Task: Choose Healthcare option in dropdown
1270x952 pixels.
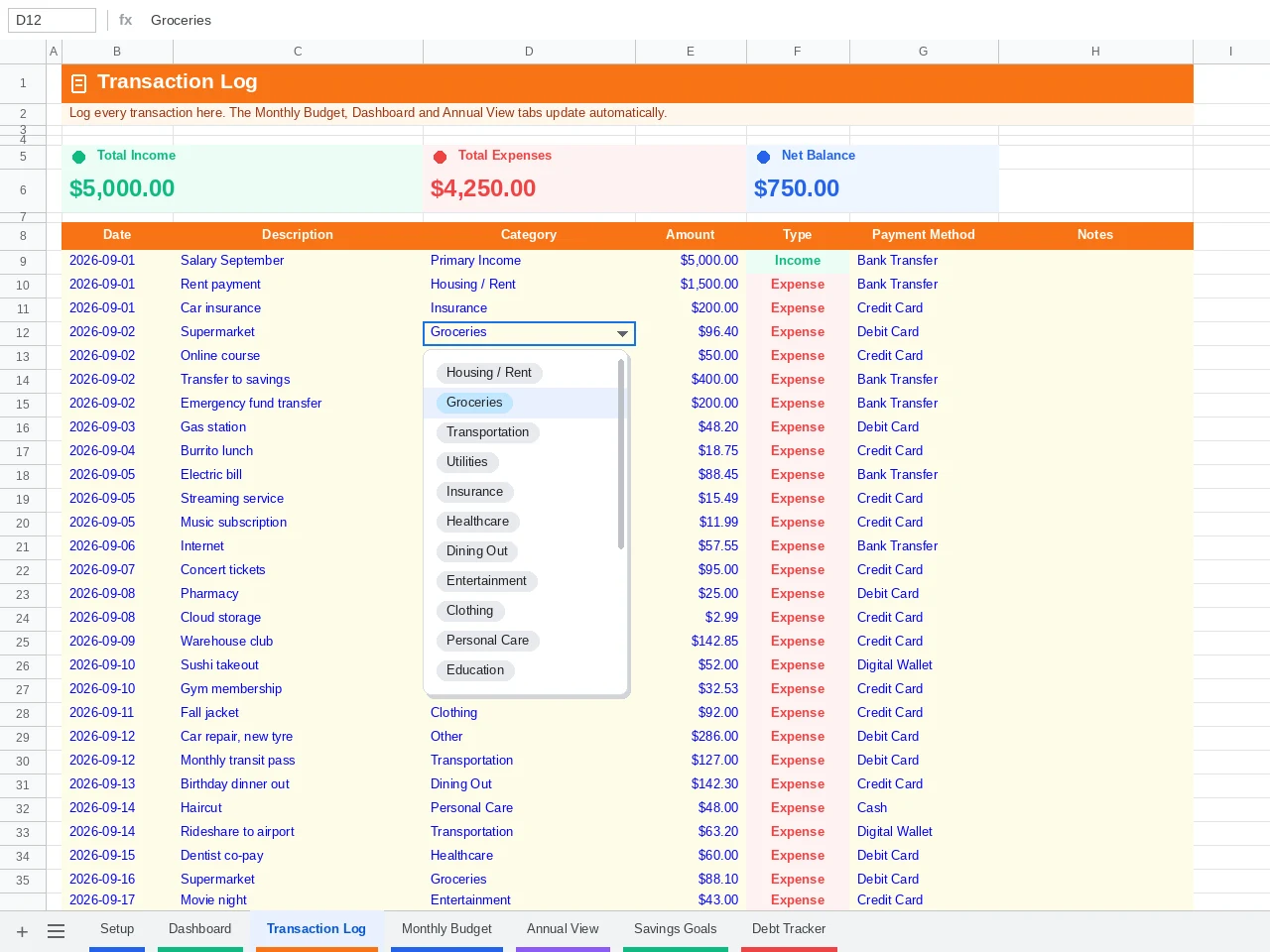Action: point(478,522)
